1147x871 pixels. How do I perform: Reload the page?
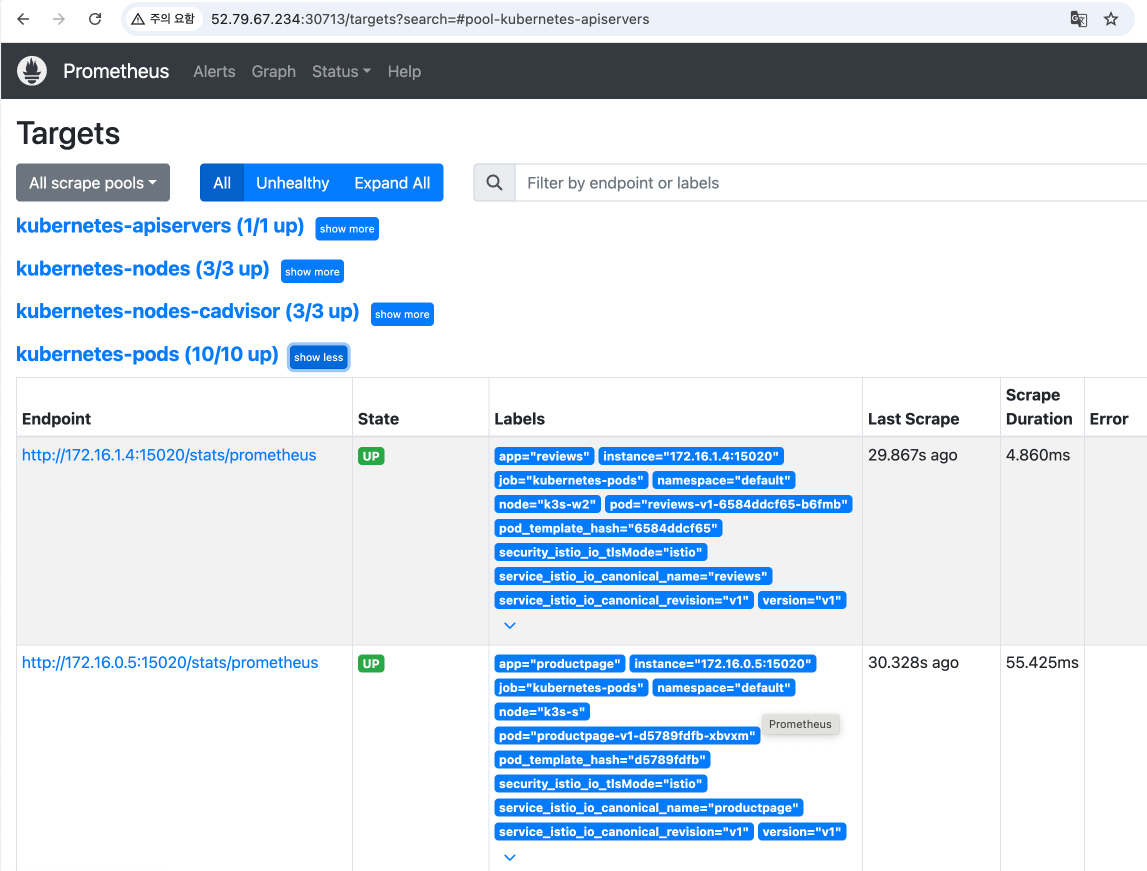[95, 19]
